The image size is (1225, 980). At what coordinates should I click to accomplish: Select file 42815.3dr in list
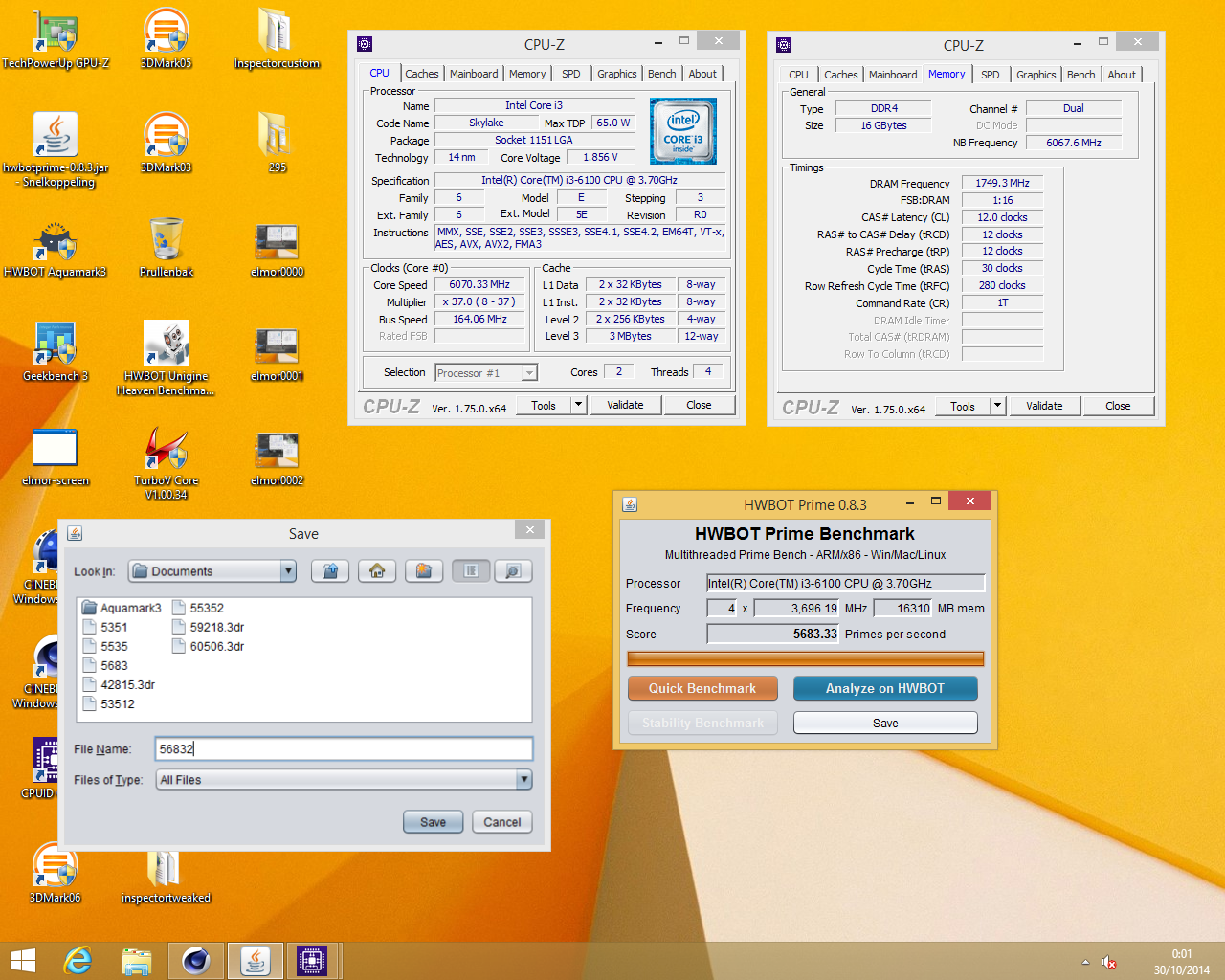[119, 684]
